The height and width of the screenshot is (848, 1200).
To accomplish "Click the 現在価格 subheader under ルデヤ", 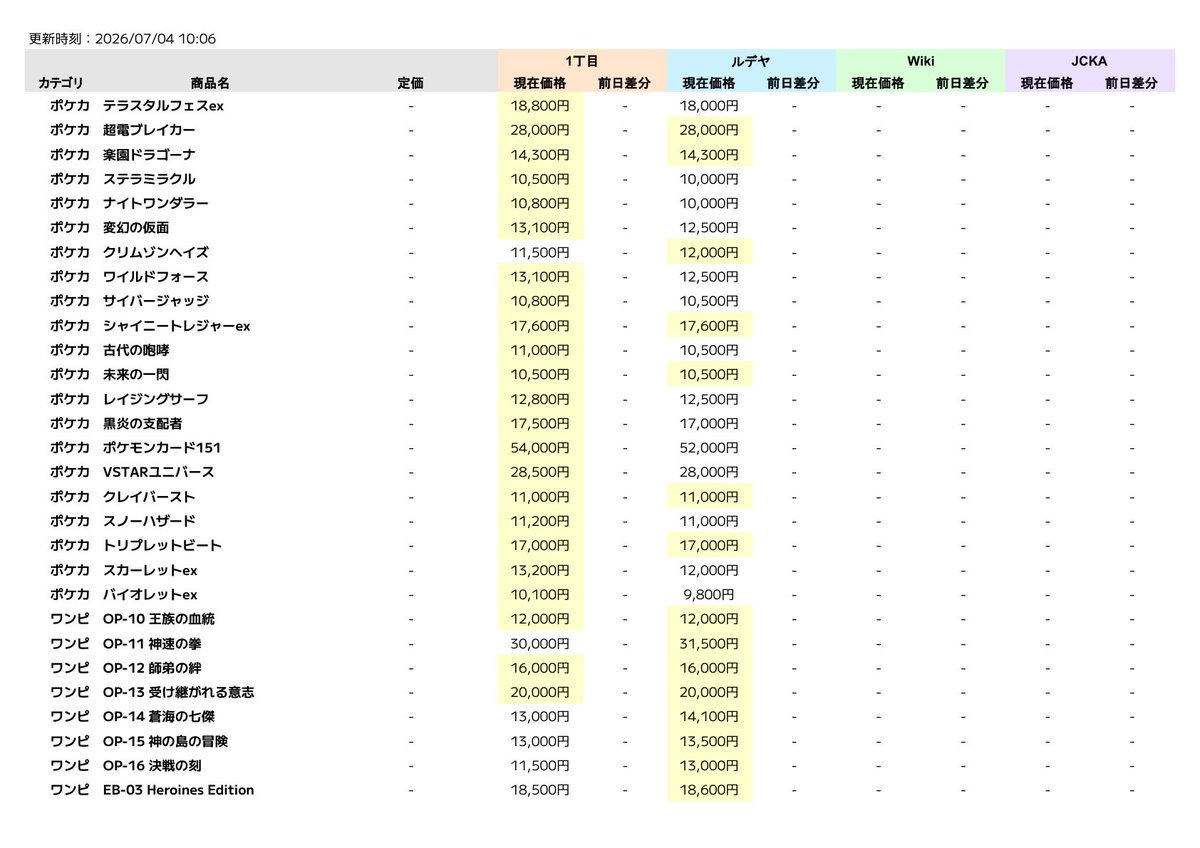I will [x=709, y=84].
